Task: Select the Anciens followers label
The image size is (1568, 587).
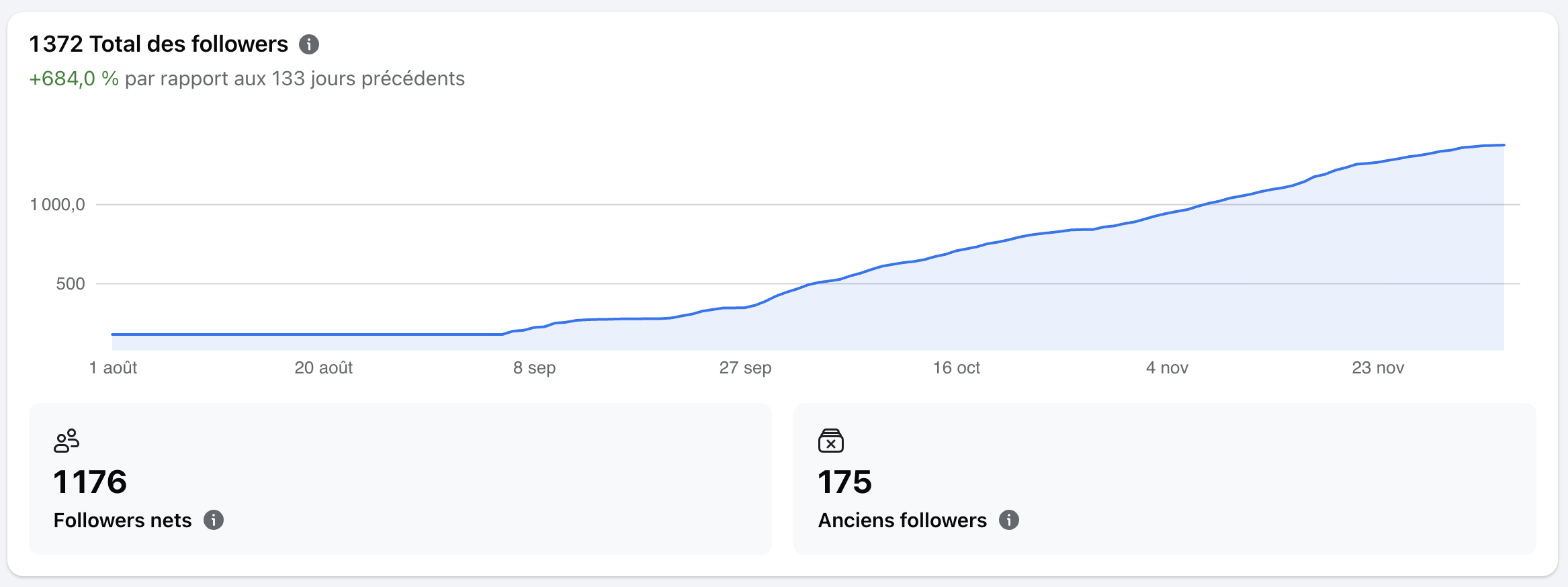Action: click(902, 521)
